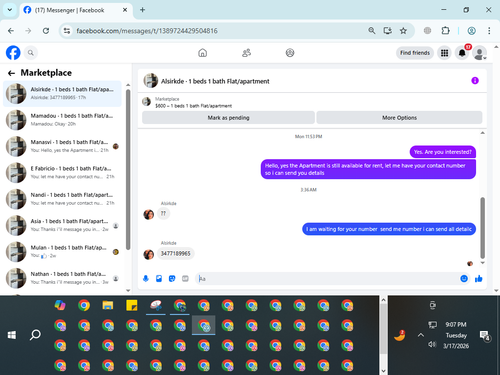Open the Nathan conversation in the list
The width and height of the screenshot is (500, 375).
62,278
